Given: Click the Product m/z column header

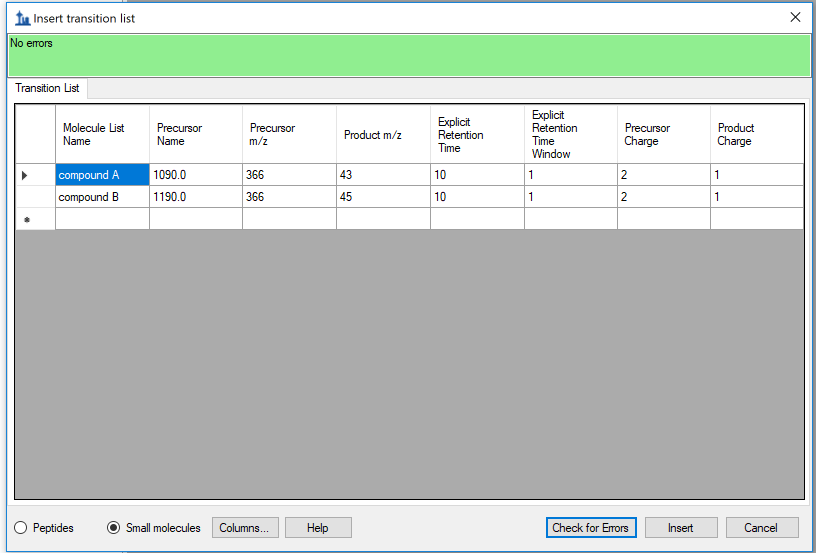Looking at the screenshot, I should [x=382, y=135].
